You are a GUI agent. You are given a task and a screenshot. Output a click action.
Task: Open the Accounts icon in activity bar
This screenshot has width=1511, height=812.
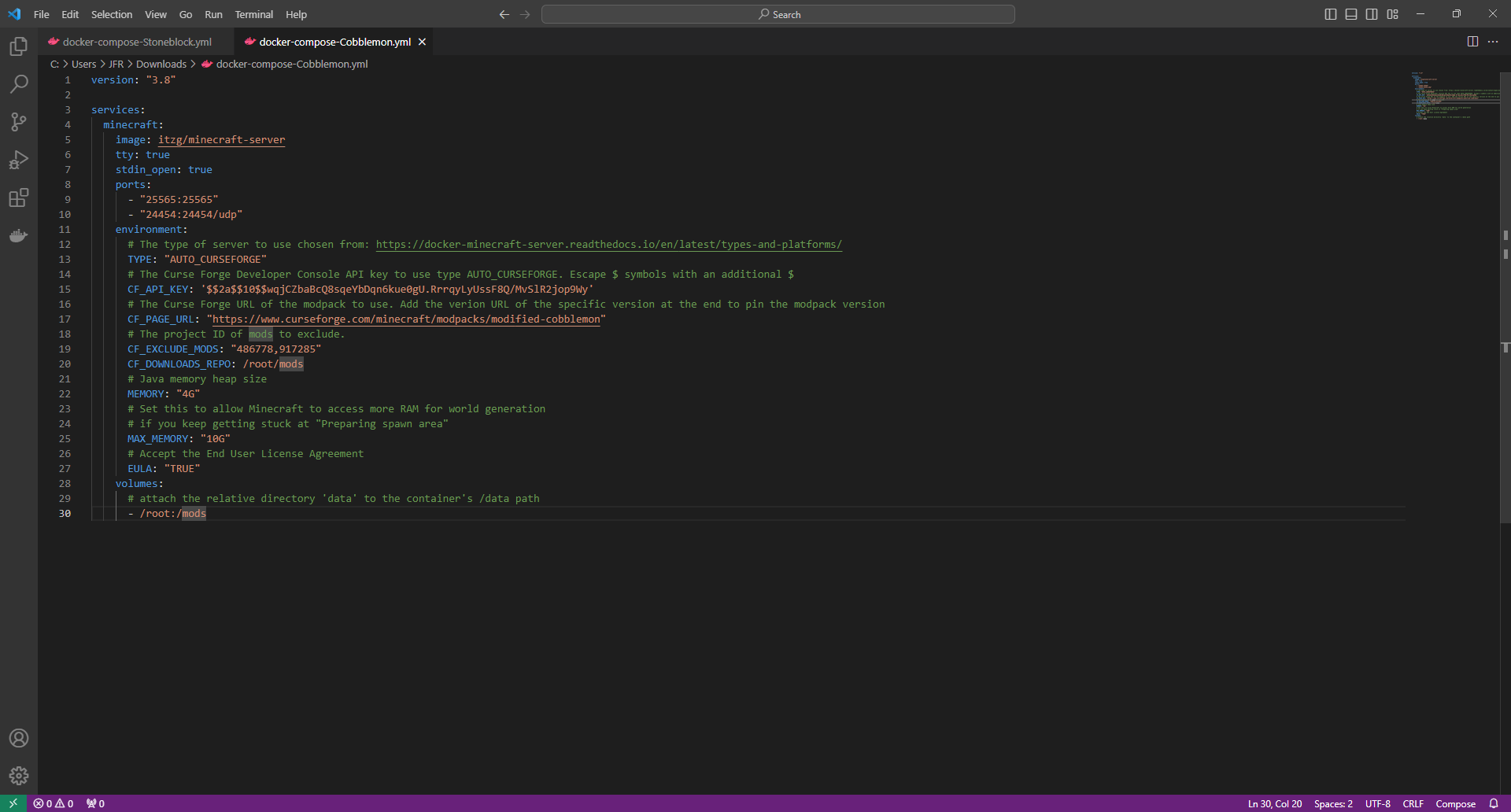[x=19, y=738]
